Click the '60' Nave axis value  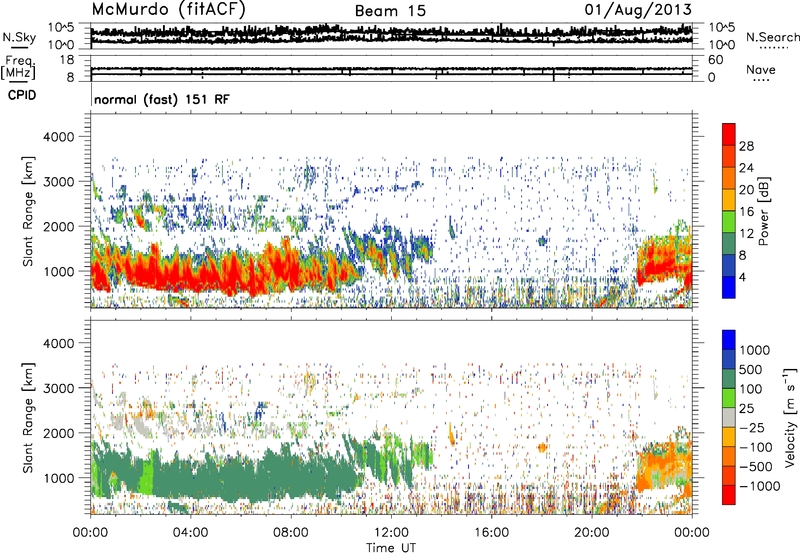715,60
